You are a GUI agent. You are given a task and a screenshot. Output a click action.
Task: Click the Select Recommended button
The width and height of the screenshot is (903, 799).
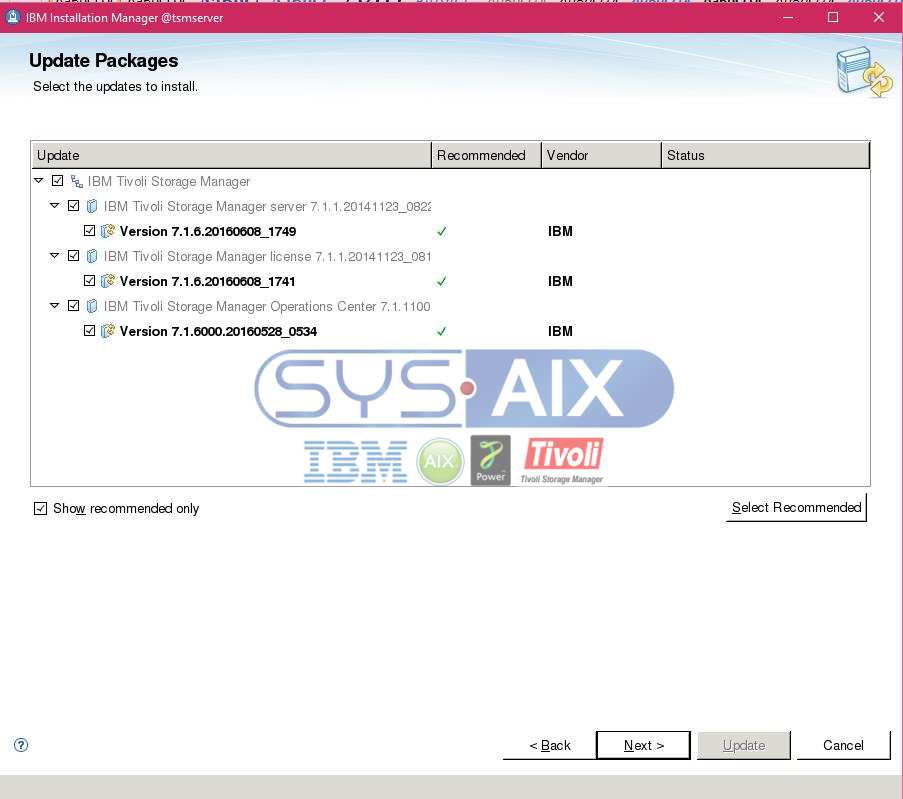796,508
